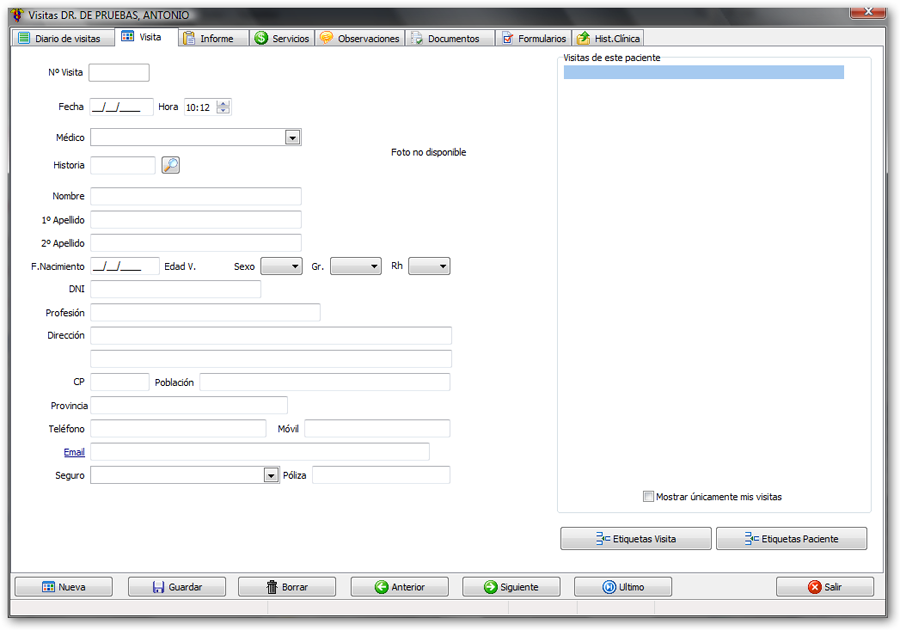Enable Mostrar únicamente mis visitas checkbox
The height and width of the screenshot is (630, 900).
tap(649, 496)
